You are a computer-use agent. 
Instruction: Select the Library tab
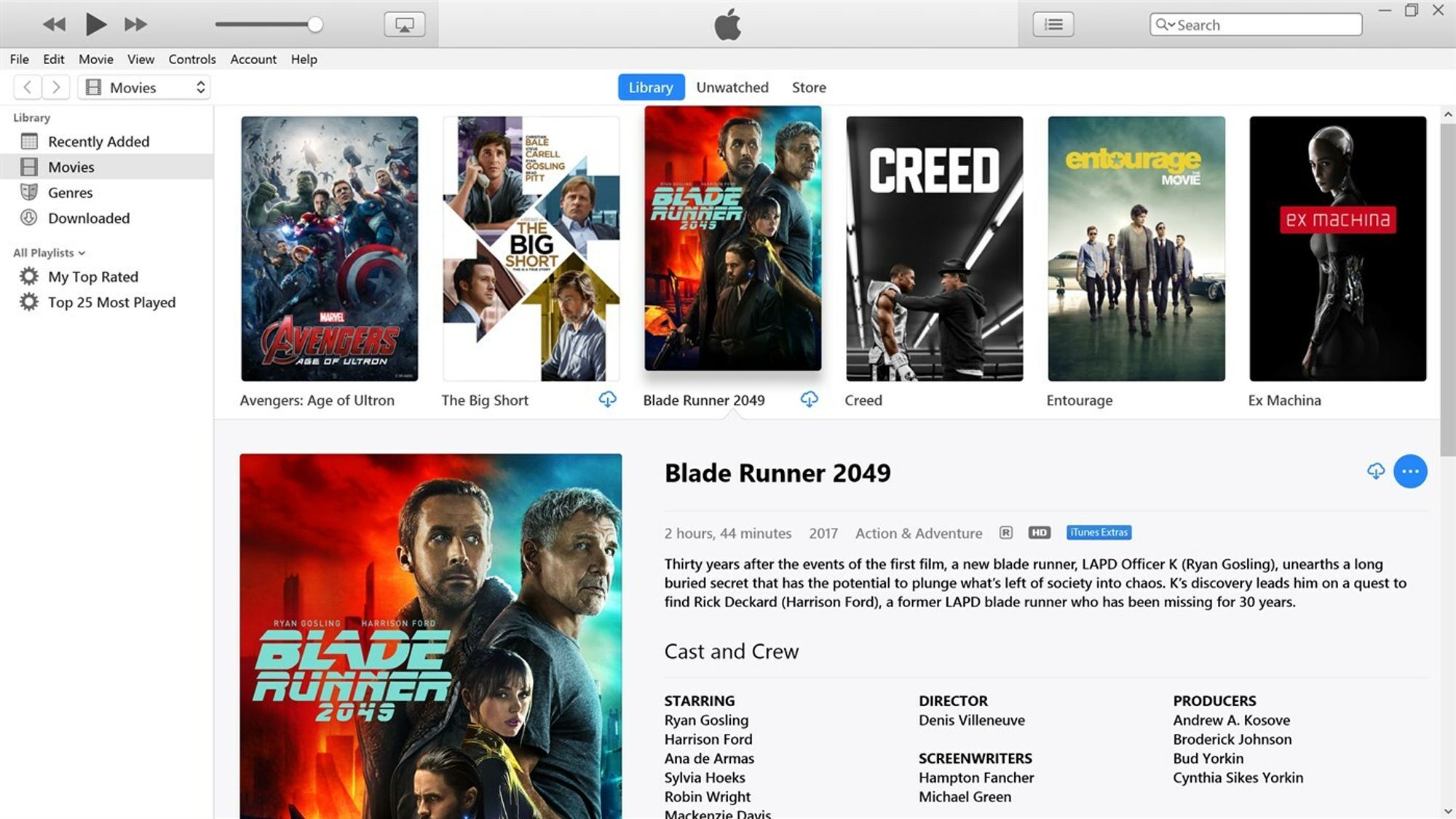[x=651, y=87]
